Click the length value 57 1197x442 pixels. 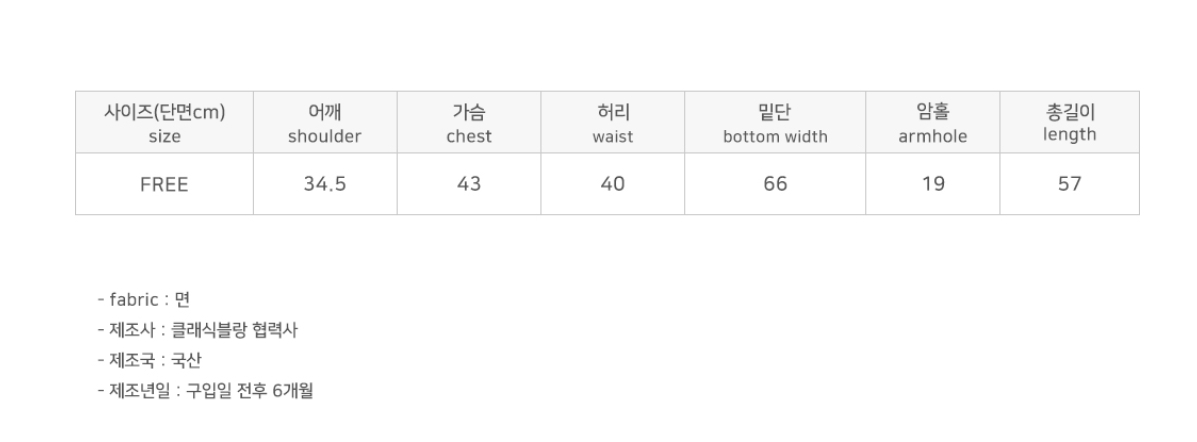[x=1069, y=184]
